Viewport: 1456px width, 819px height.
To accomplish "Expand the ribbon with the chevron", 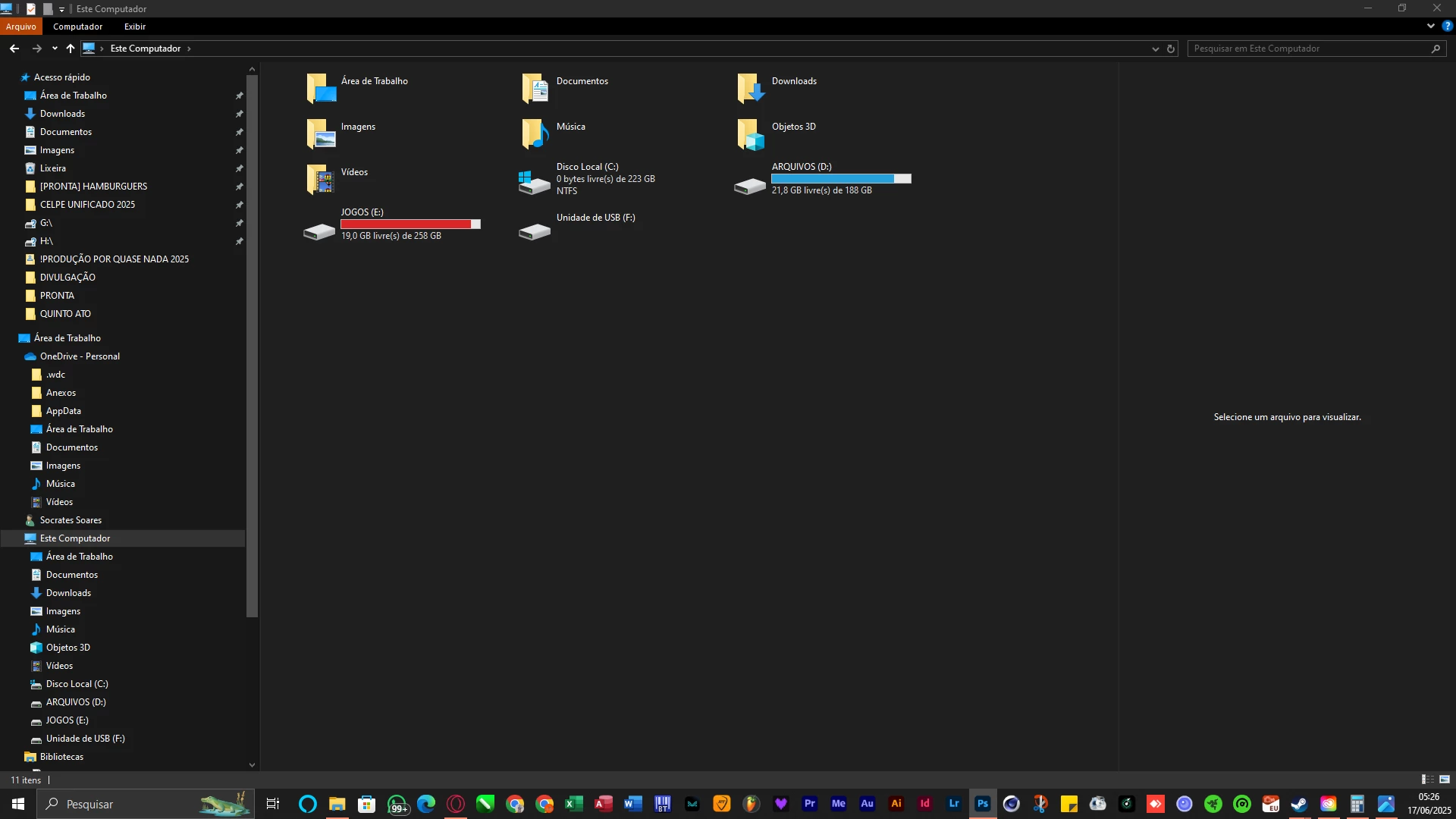I will [1430, 26].
